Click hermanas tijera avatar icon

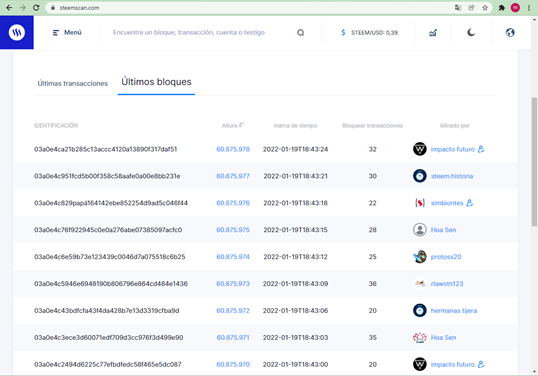point(420,310)
